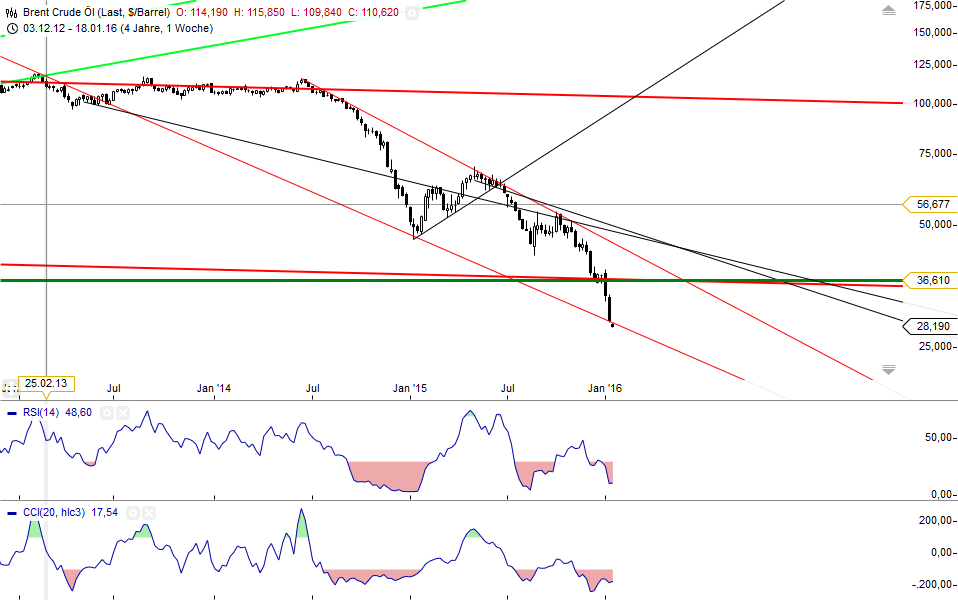
Task: Open the 25.02.13 date label flag
Action: pyautogui.click(x=46, y=383)
